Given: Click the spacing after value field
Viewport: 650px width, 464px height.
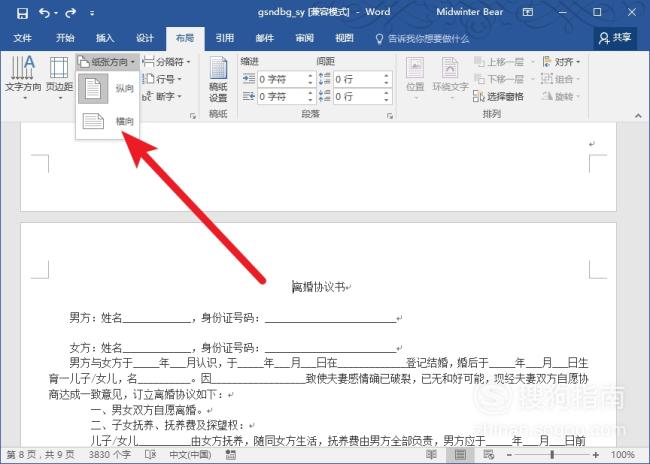Looking at the screenshot, I should (x=357, y=97).
